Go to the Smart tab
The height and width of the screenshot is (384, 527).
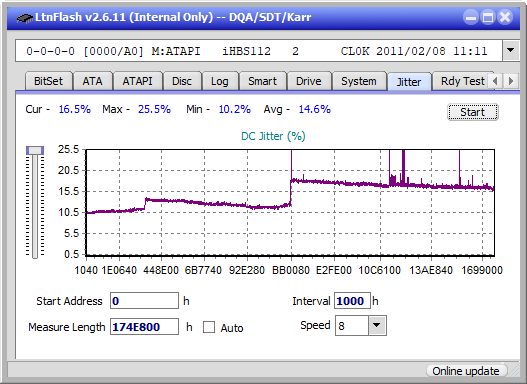262,81
